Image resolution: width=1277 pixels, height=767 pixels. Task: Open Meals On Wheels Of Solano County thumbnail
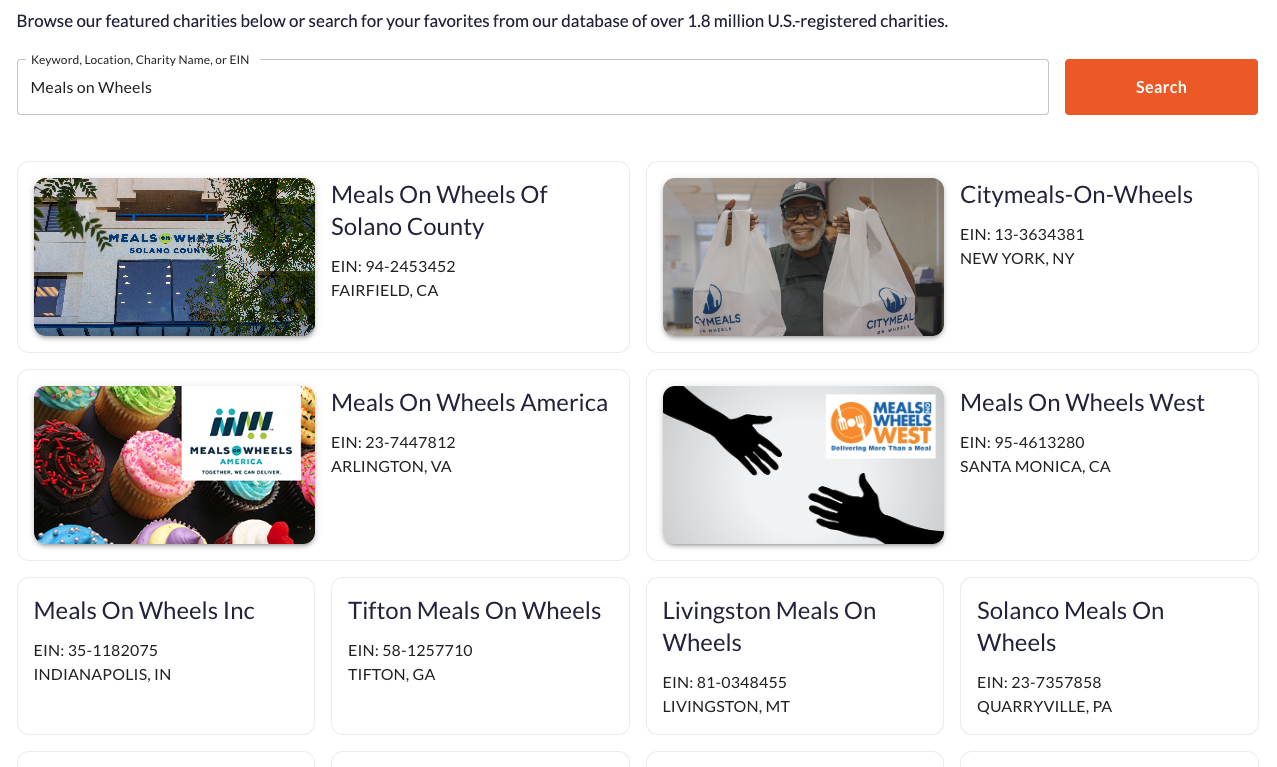tap(174, 257)
